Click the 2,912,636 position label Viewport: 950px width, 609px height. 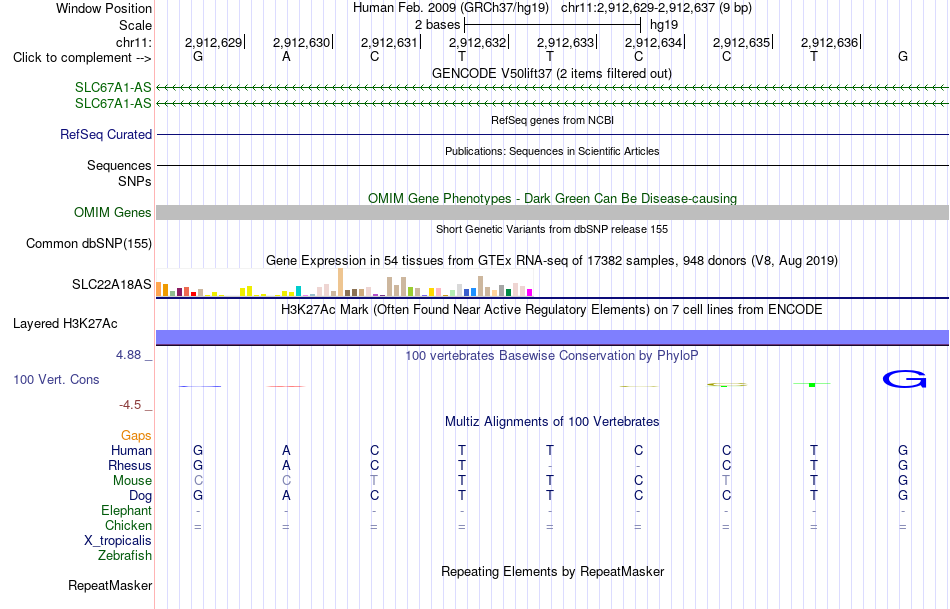click(x=829, y=42)
